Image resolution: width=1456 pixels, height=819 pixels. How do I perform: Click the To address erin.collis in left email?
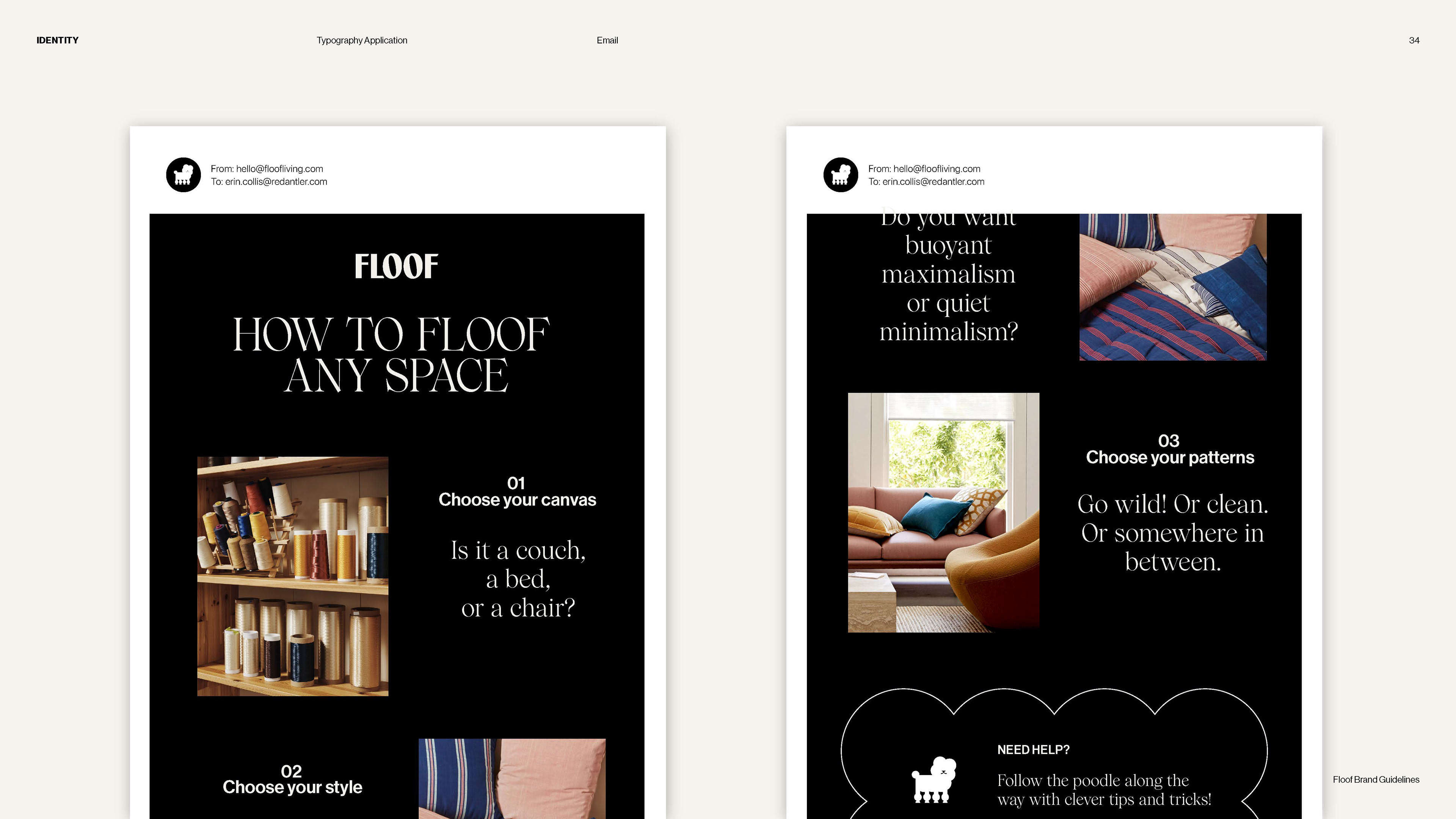tap(269, 182)
